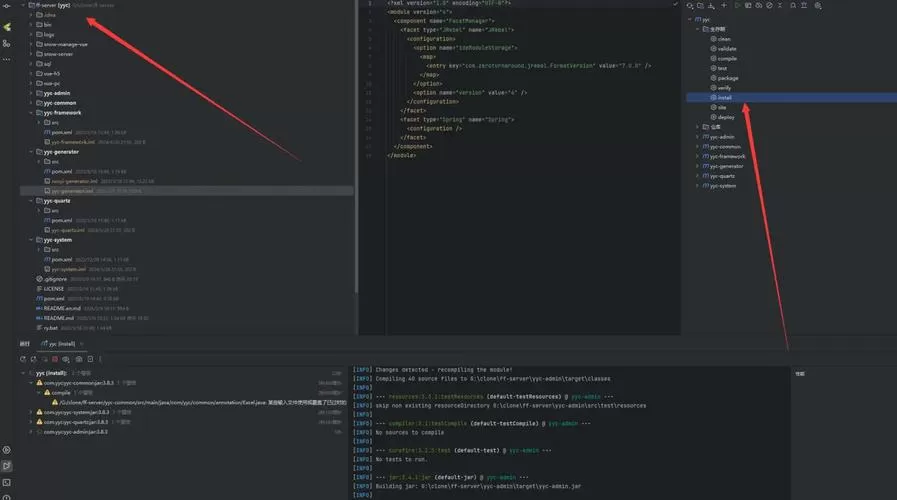Image resolution: width=897 pixels, height=500 pixels.
Task: Open Run tool window sidebar icon
Action: tap(7, 466)
